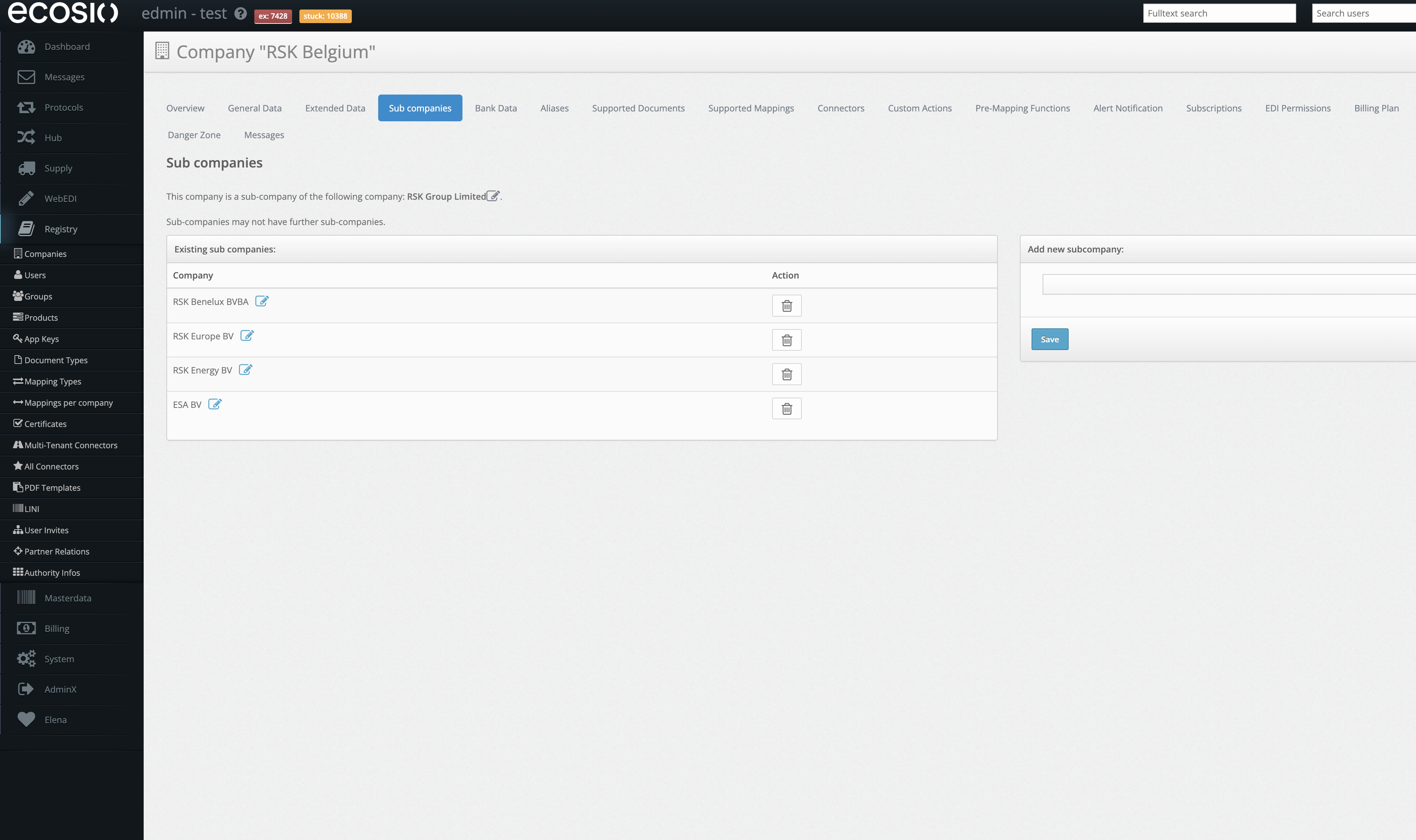Delete RSK Europe BV with trash icon
The width and height of the screenshot is (1416, 840).
[x=787, y=340]
